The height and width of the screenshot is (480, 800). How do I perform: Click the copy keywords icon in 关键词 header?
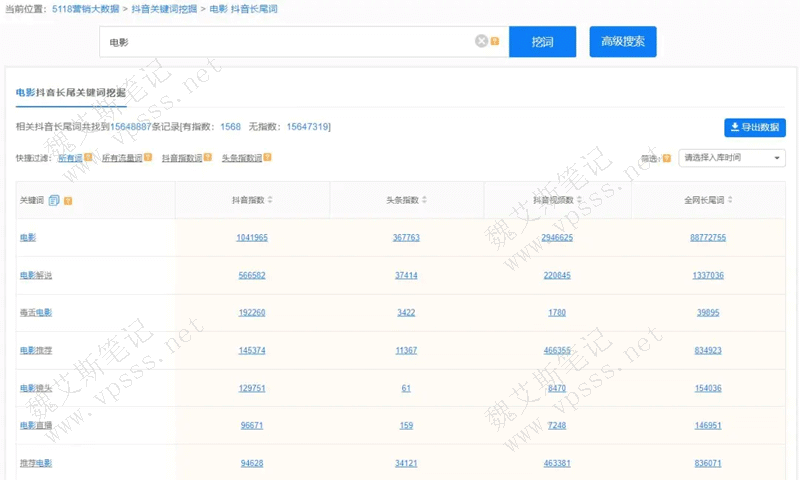[x=54, y=200]
